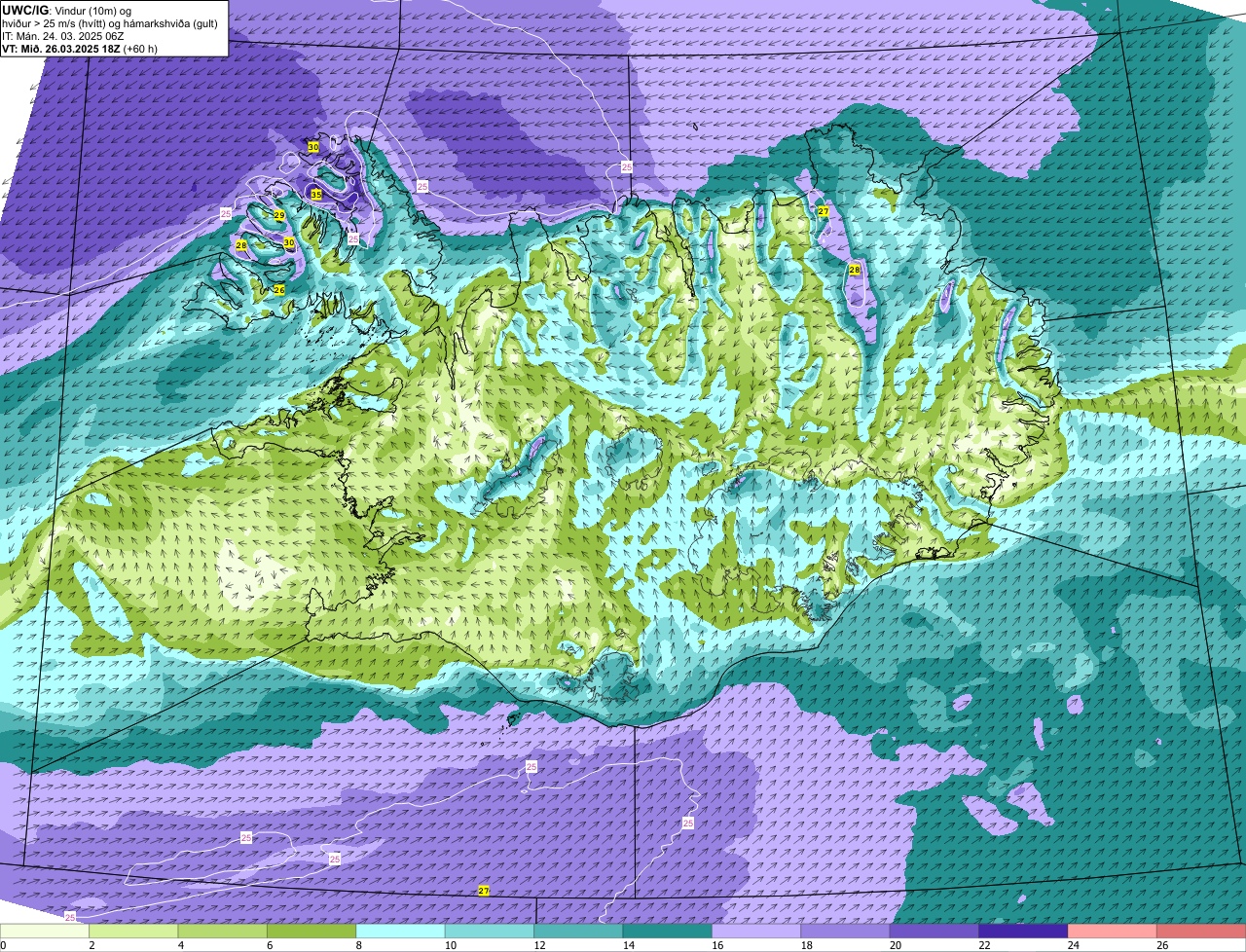Click the 12–14 m/s teal legend swatch

[578, 931]
